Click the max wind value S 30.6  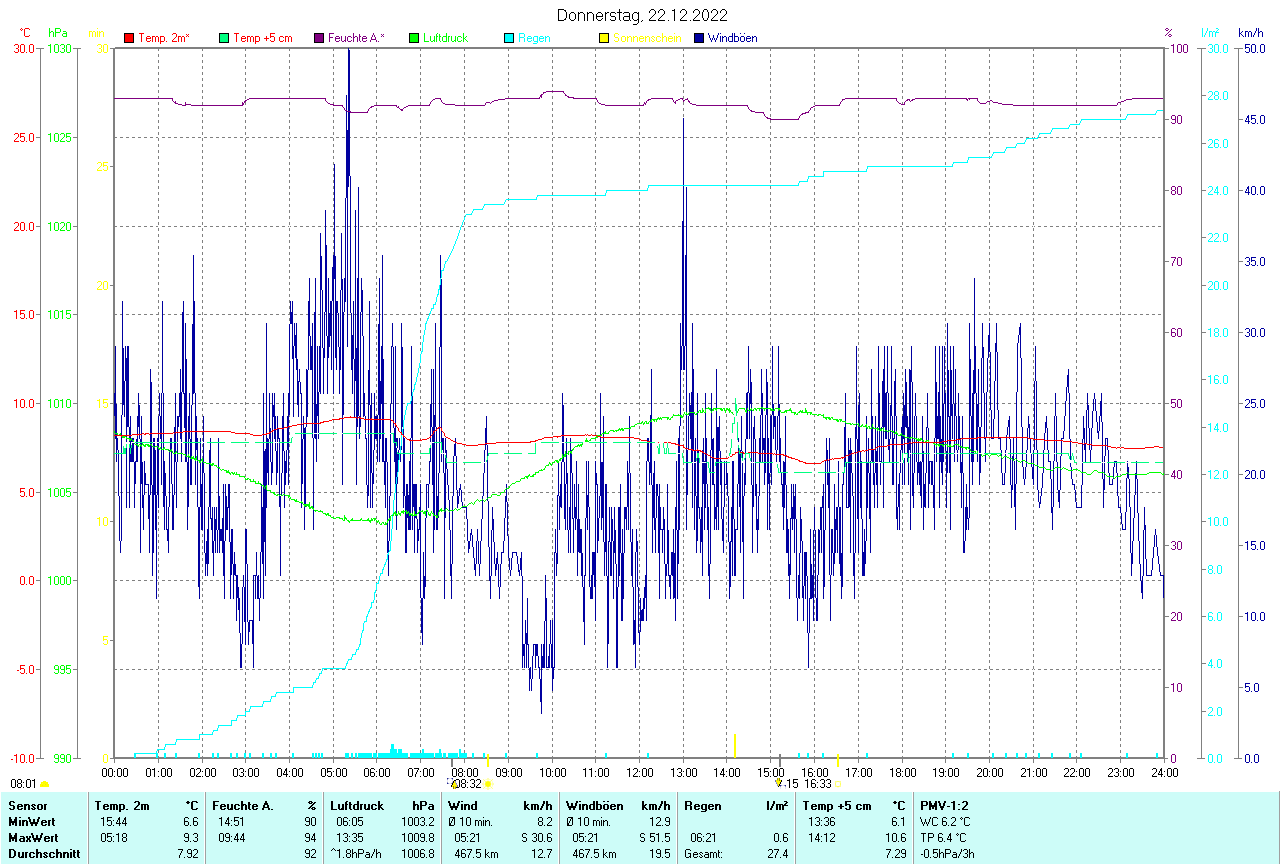click(537, 837)
